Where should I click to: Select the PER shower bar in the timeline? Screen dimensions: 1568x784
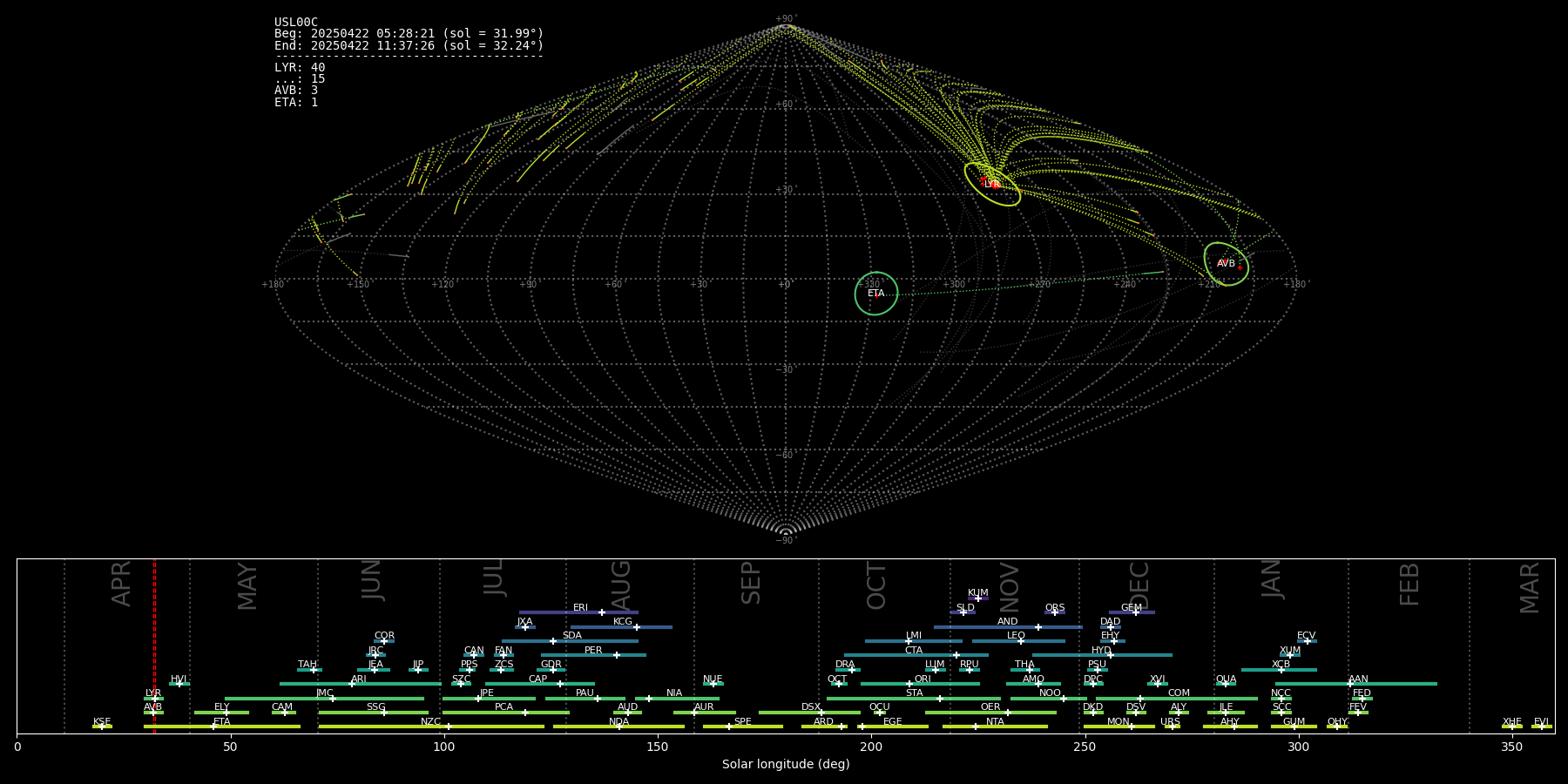click(593, 655)
